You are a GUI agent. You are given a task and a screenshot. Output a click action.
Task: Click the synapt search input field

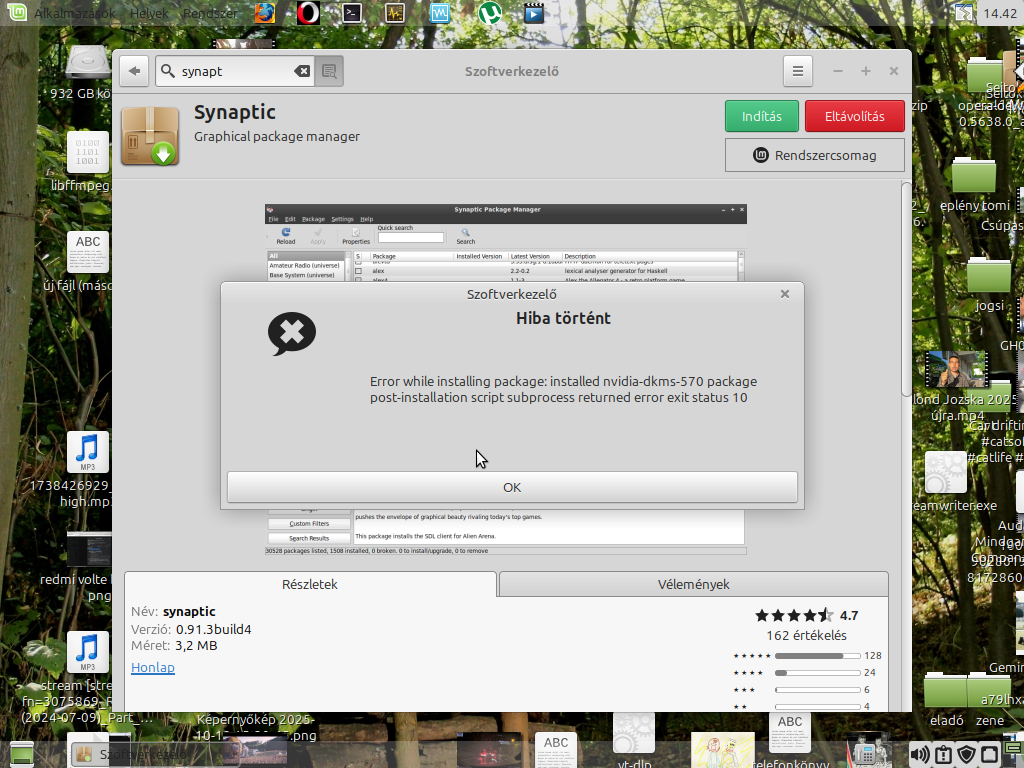(x=235, y=71)
